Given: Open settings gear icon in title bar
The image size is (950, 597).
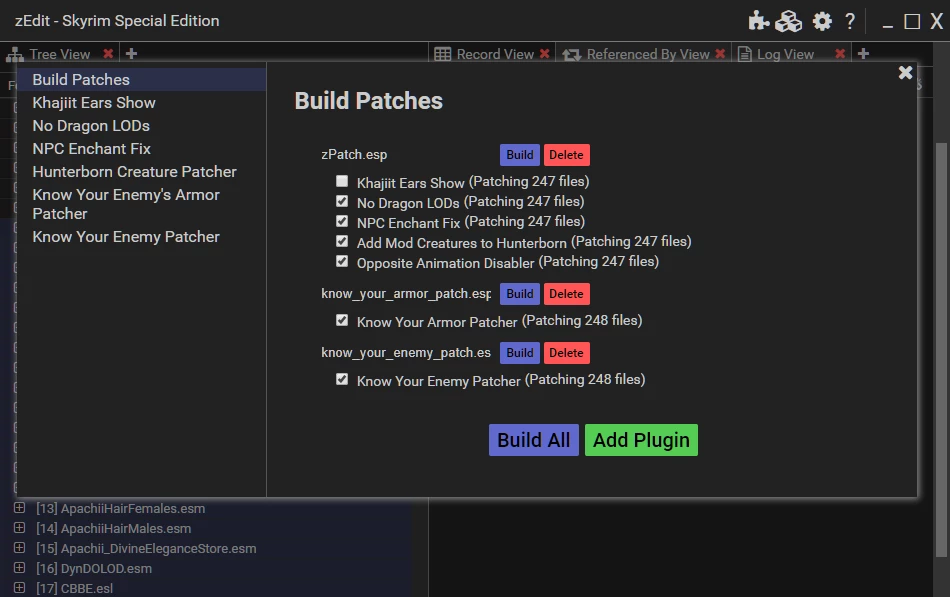Looking at the screenshot, I should tap(822, 21).
